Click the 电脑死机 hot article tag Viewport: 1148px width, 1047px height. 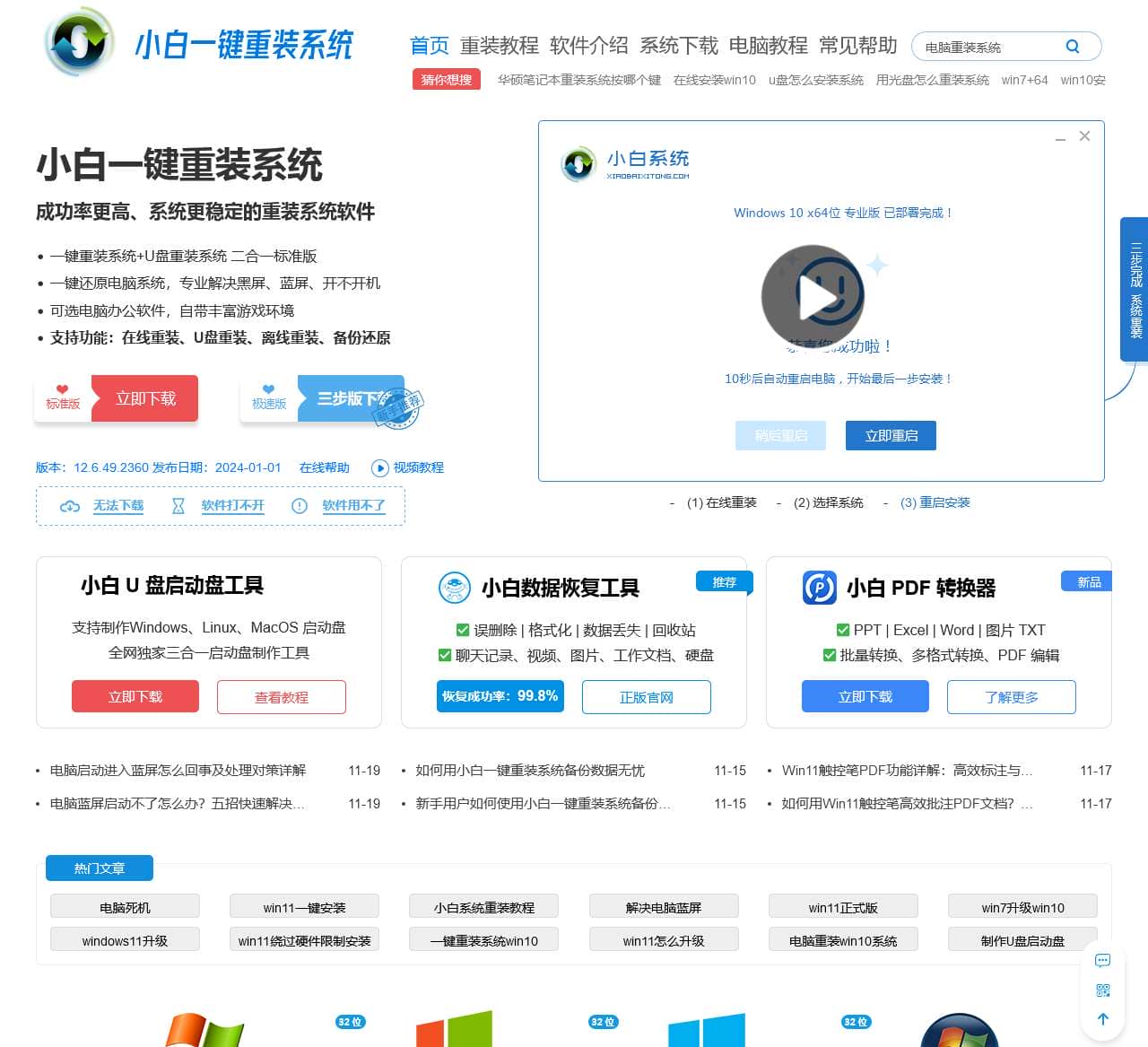point(125,907)
